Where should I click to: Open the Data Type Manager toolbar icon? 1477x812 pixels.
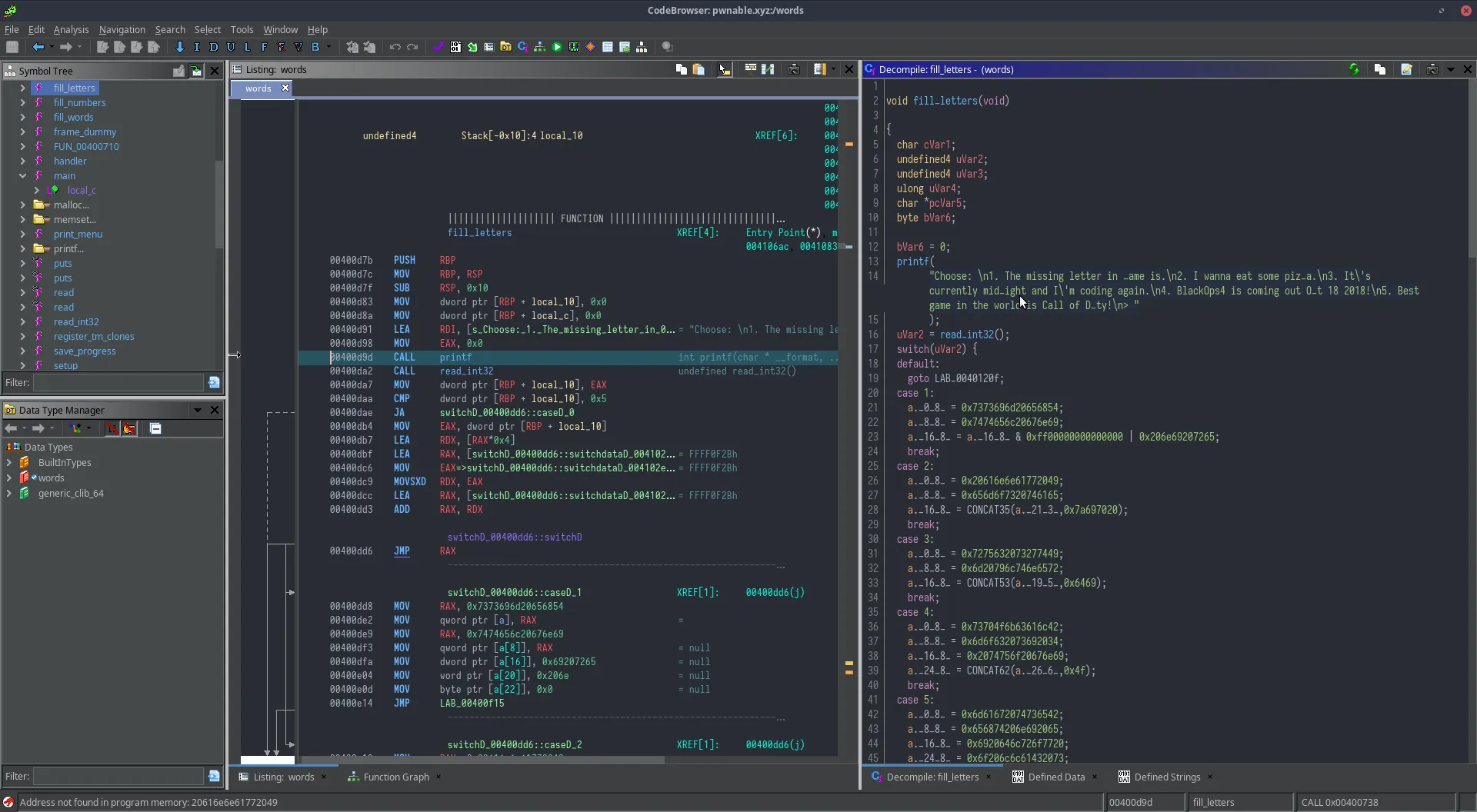pos(505,47)
